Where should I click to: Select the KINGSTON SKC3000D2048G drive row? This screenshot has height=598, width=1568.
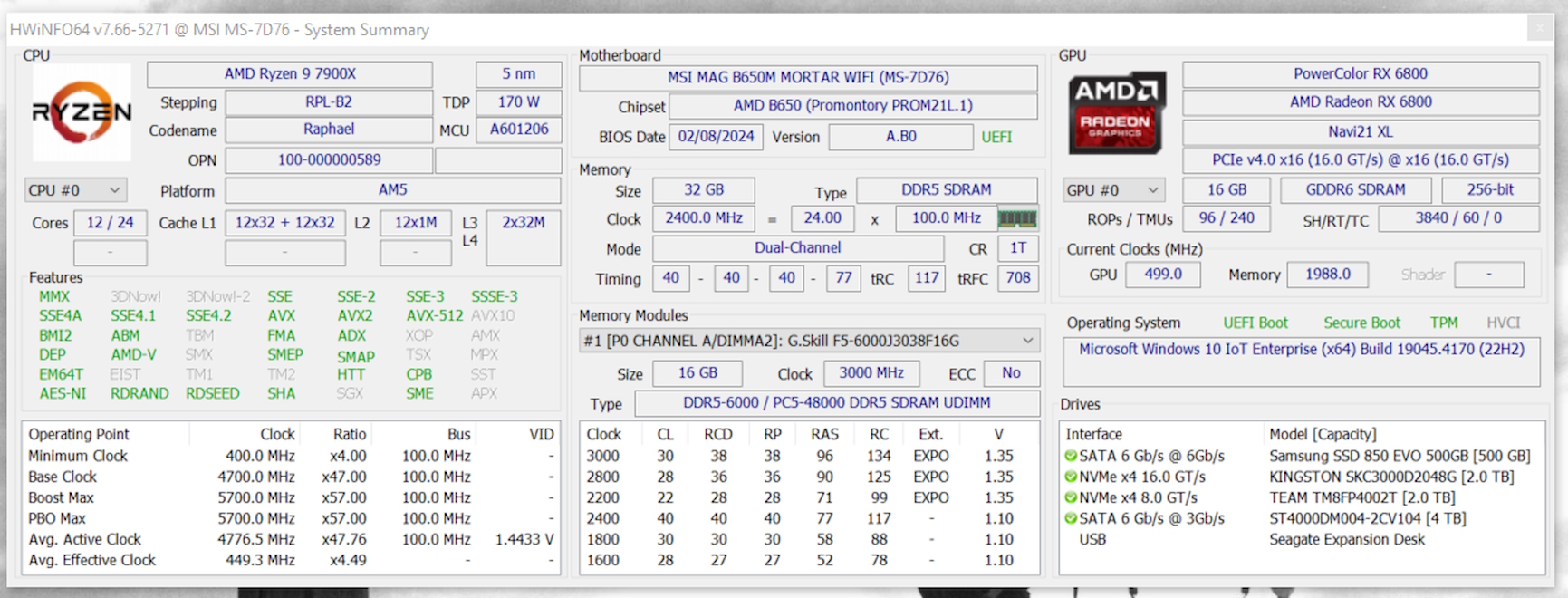point(1302,477)
